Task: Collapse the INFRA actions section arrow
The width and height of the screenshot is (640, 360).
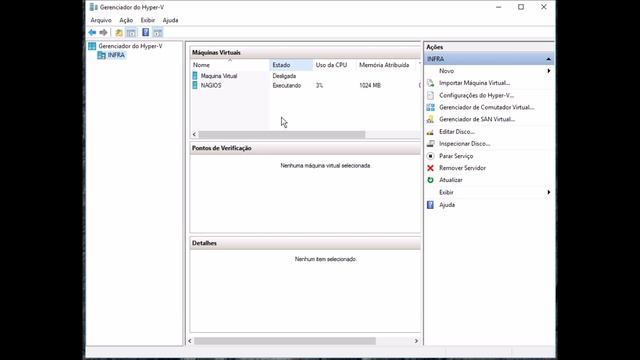Action: (x=548, y=59)
